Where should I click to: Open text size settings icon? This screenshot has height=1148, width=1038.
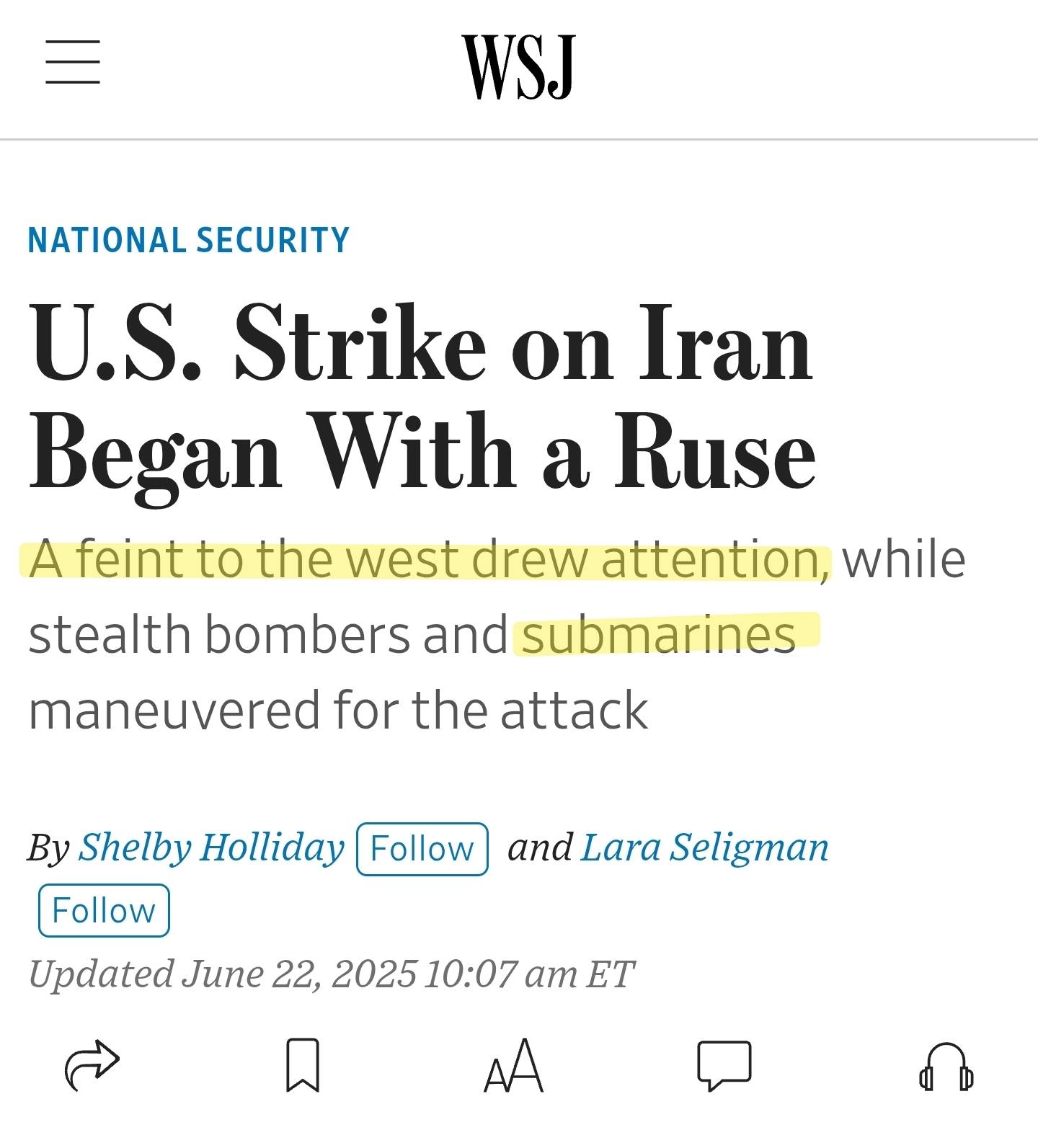513,1064
